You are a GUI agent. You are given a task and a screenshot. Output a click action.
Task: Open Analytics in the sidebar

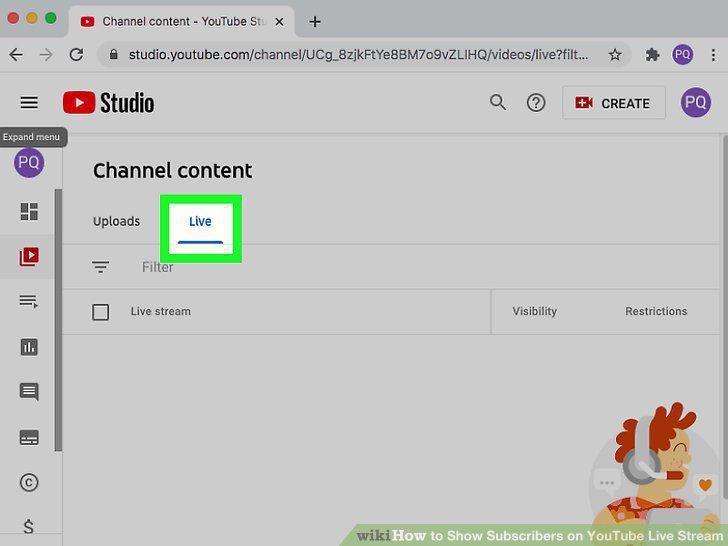29,347
